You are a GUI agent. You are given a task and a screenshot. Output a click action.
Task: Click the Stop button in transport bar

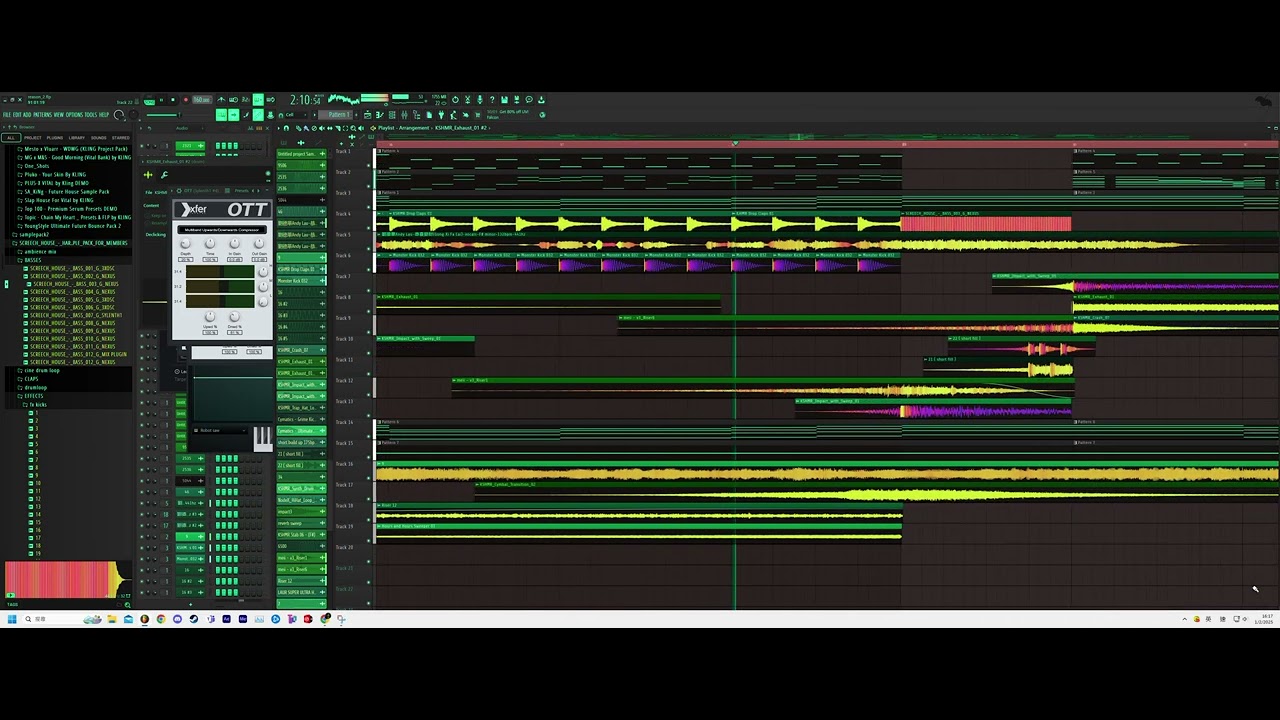(172, 100)
